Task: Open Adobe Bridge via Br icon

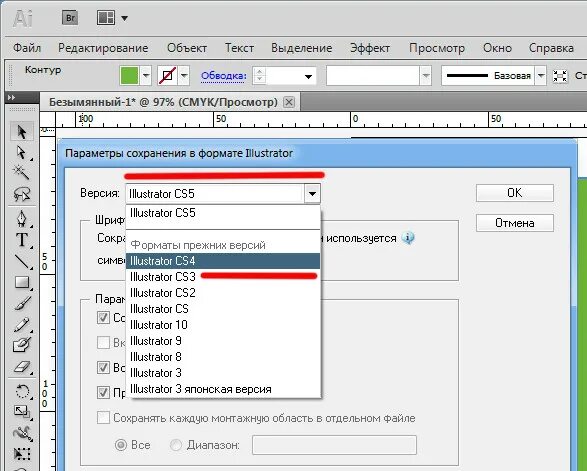Action: pos(70,18)
